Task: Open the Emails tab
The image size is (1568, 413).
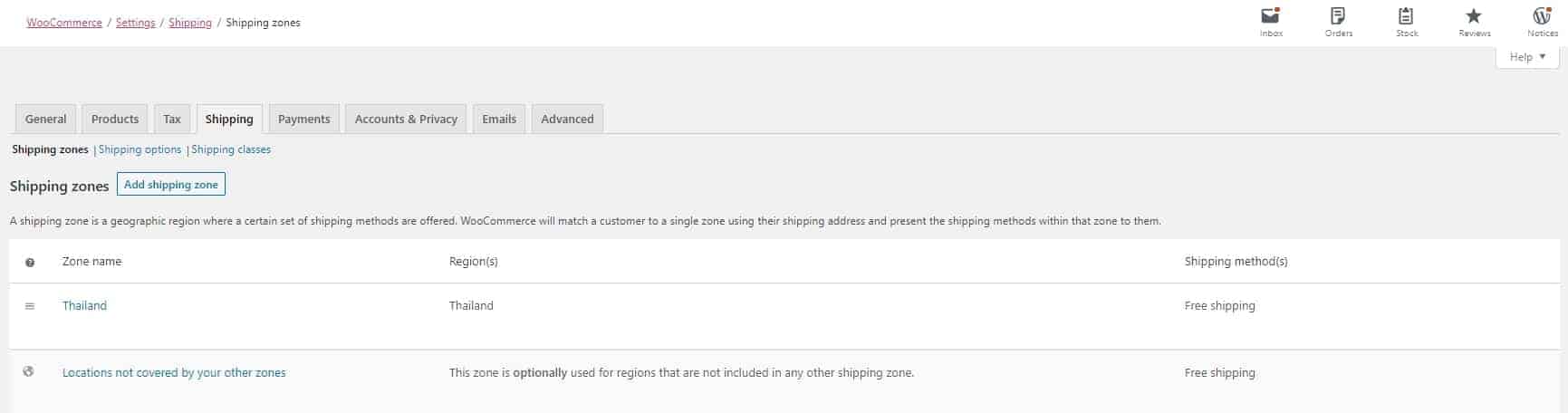Action: pyautogui.click(x=499, y=119)
